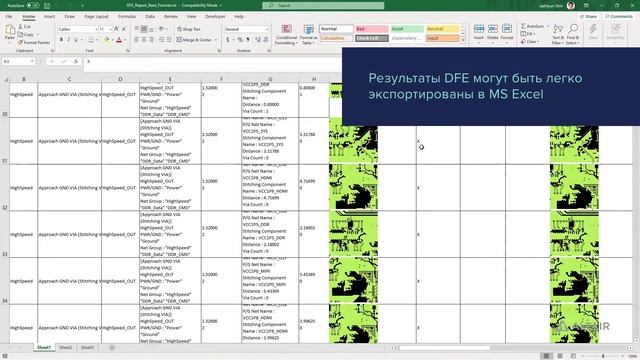Click the Cut button
The width and height of the screenshot is (640, 360).
tap(24, 27)
